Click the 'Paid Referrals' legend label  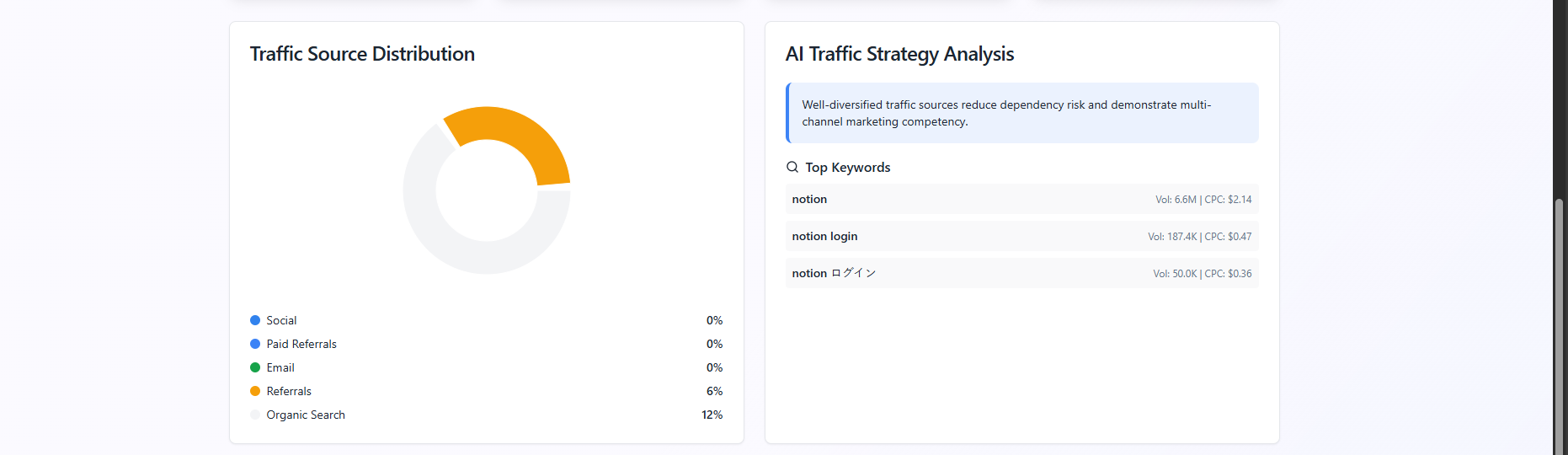(x=301, y=344)
